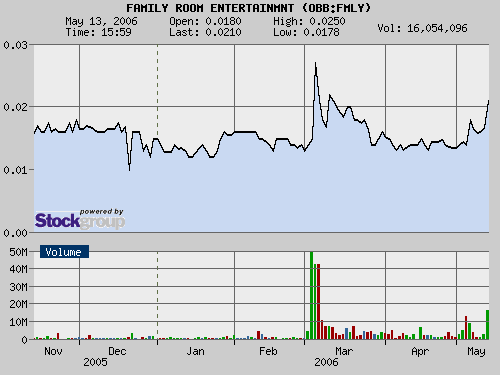
Task: Click the 0.01 price axis label
Action: click(x=15, y=170)
